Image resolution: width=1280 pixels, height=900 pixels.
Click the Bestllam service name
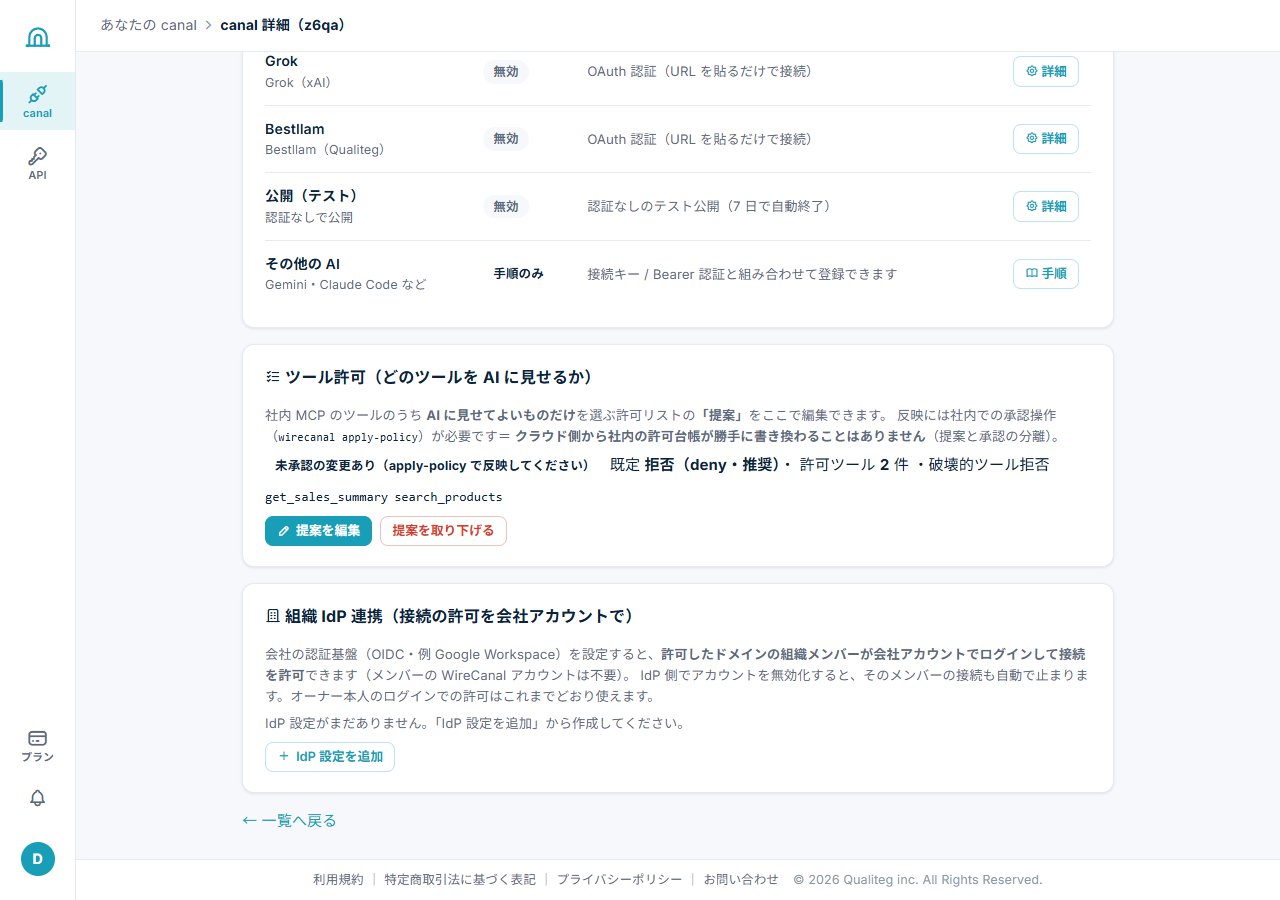(295, 129)
